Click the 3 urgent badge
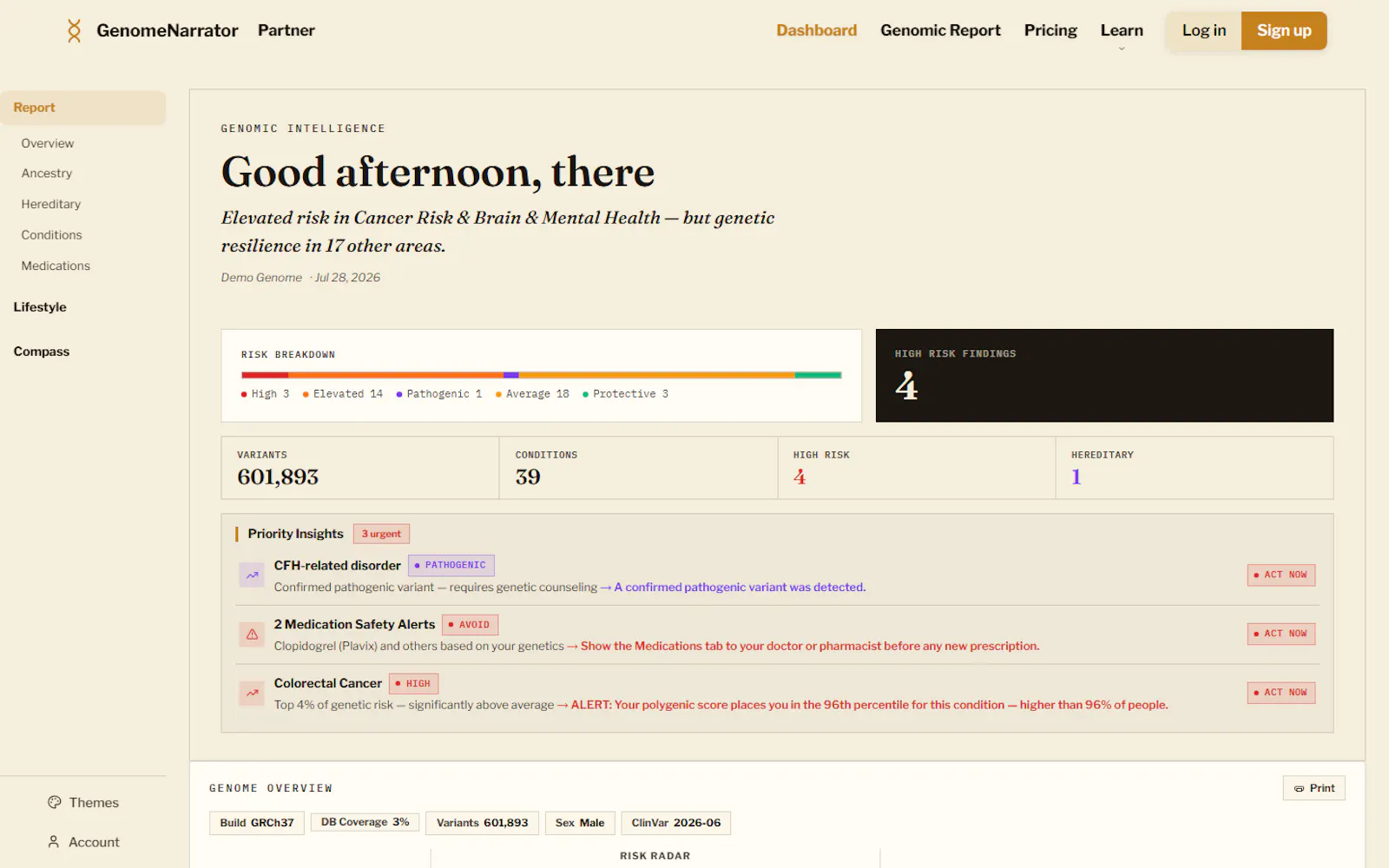This screenshot has width=1389, height=868. (x=381, y=534)
